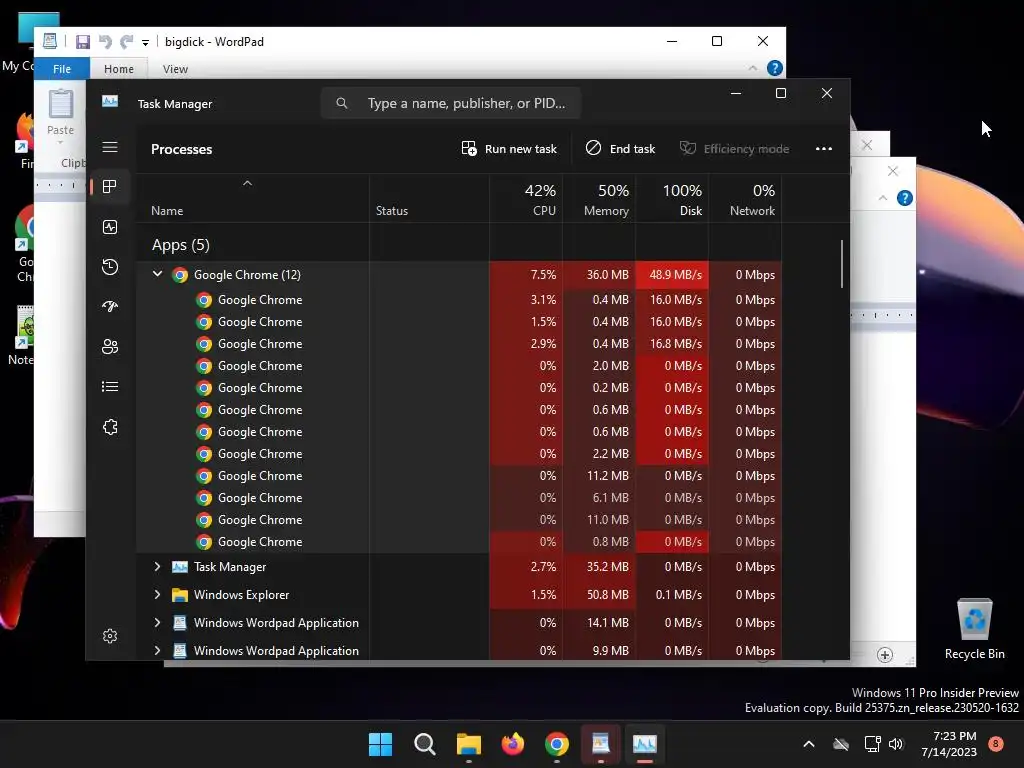Image resolution: width=1024 pixels, height=768 pixels.
Task: Open the WordPad help question mark icon
Action: click(x=774, y=68)
